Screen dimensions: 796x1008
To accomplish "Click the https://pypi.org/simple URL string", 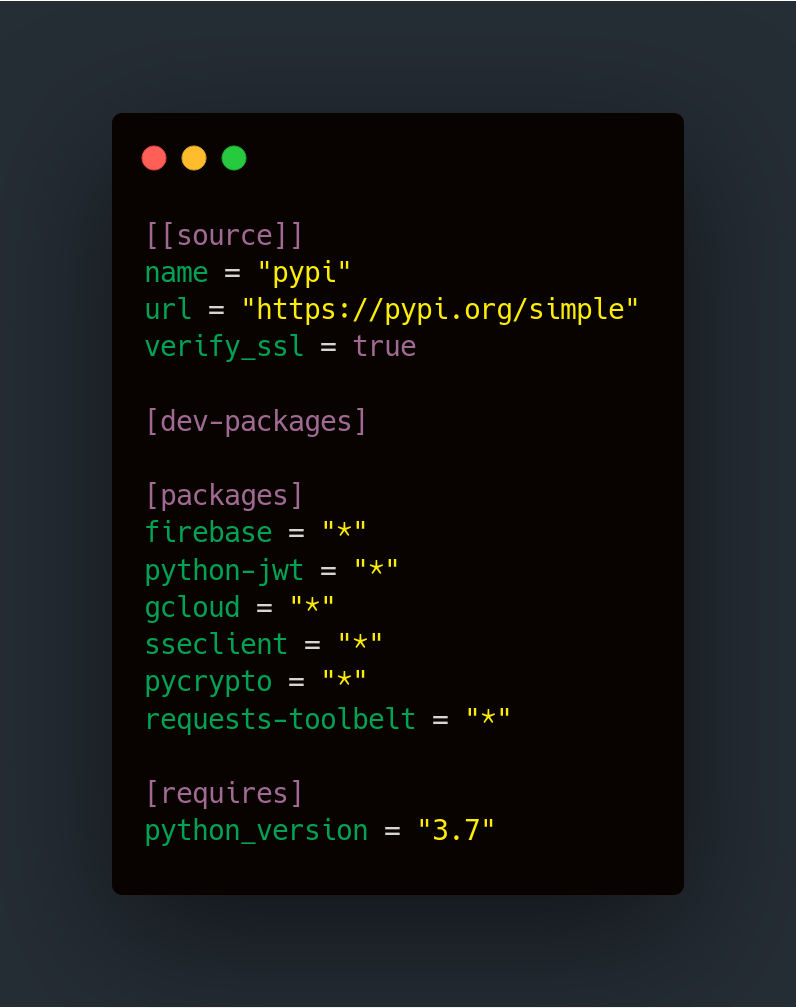I will click(440, 310).
